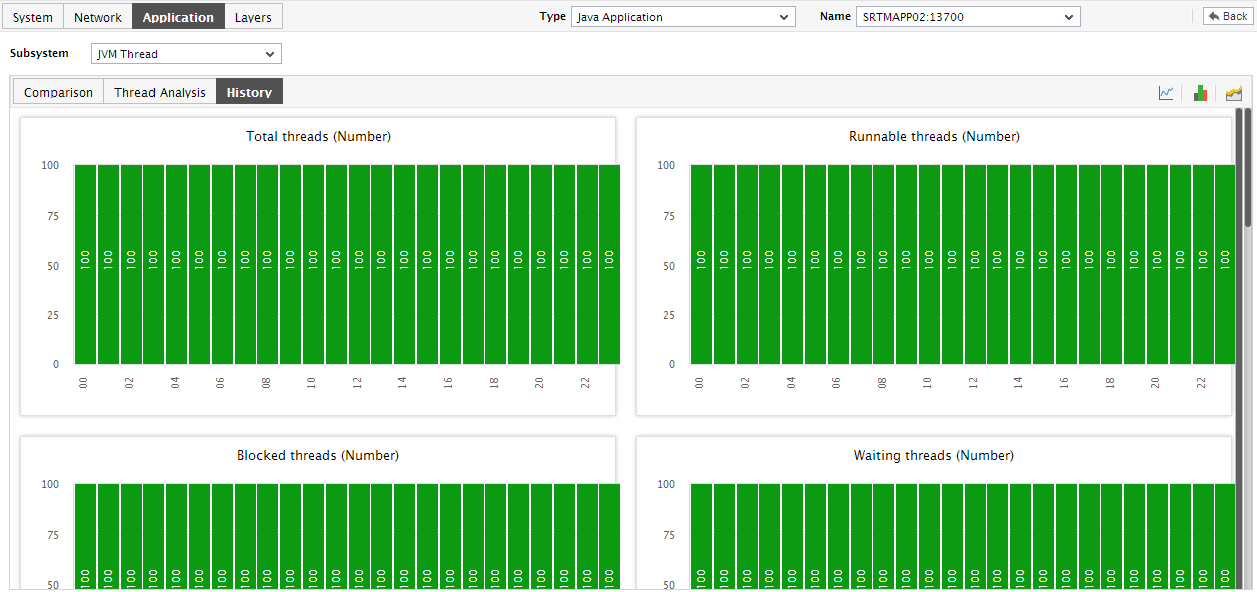The image size is (1257, 592).
Task: Expand the Subsystem dropdown showing JVM Thread
Action: 186,54
